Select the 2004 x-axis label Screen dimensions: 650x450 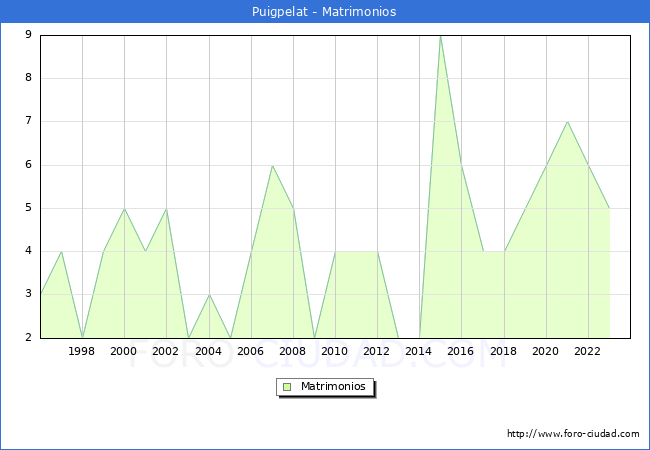(x=208, y=351)
